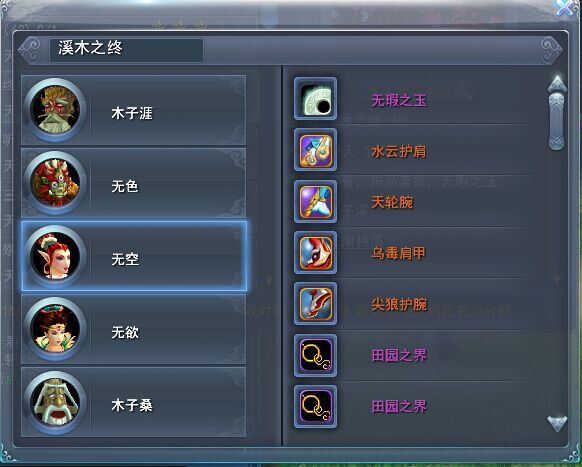Open the 天轮腕 item name link
Image resolution: width=582 pixels, height=467 pixels.
pos(392,203)
